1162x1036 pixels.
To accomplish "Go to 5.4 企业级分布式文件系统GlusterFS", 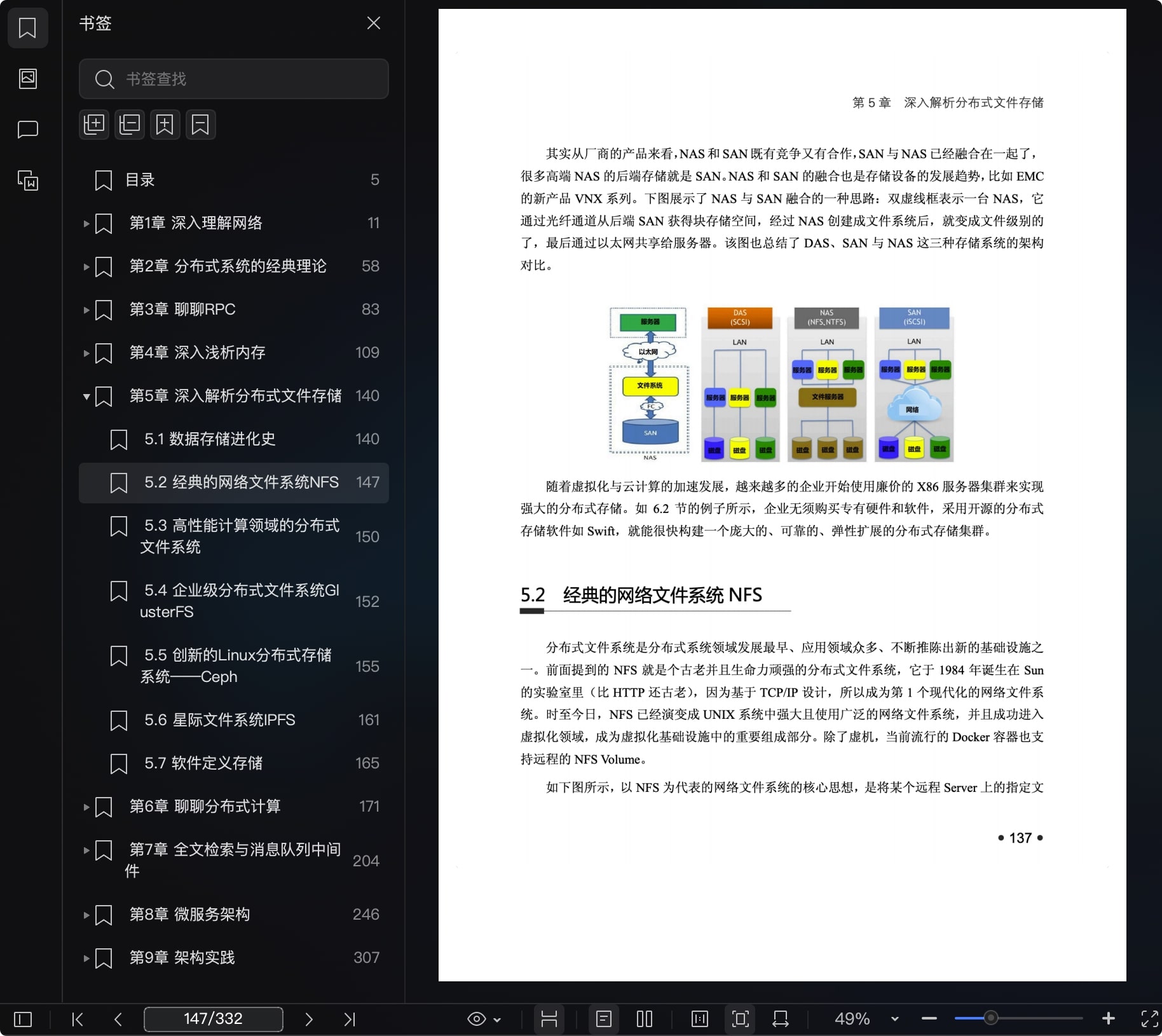I will 234,601.
